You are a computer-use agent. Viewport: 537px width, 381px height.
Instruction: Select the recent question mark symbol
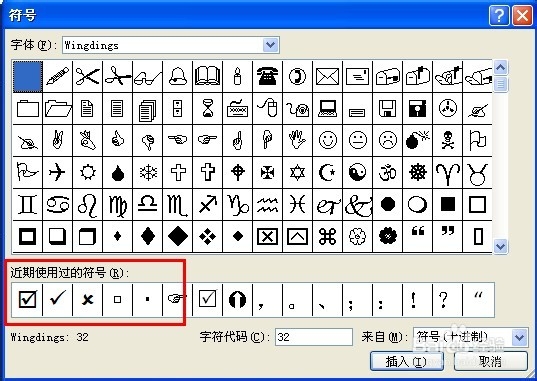447,299
